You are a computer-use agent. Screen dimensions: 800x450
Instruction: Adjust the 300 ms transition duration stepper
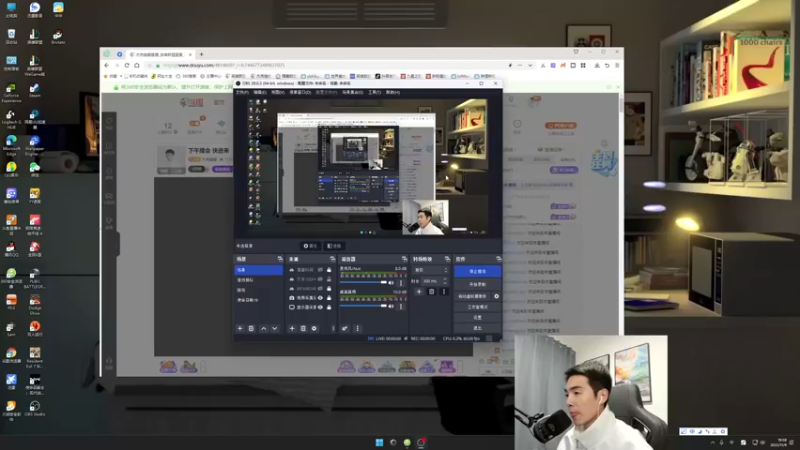tap(444, 281)
